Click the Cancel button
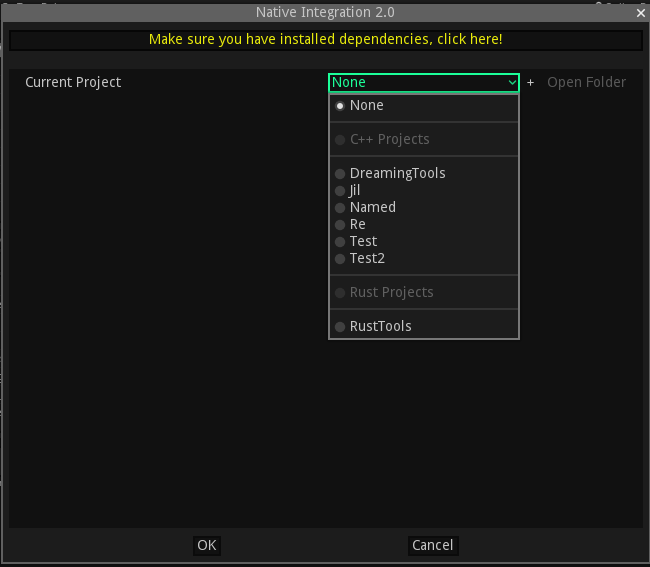The width and height of the screenshot is (650, 567). click(x=433, y=545)
